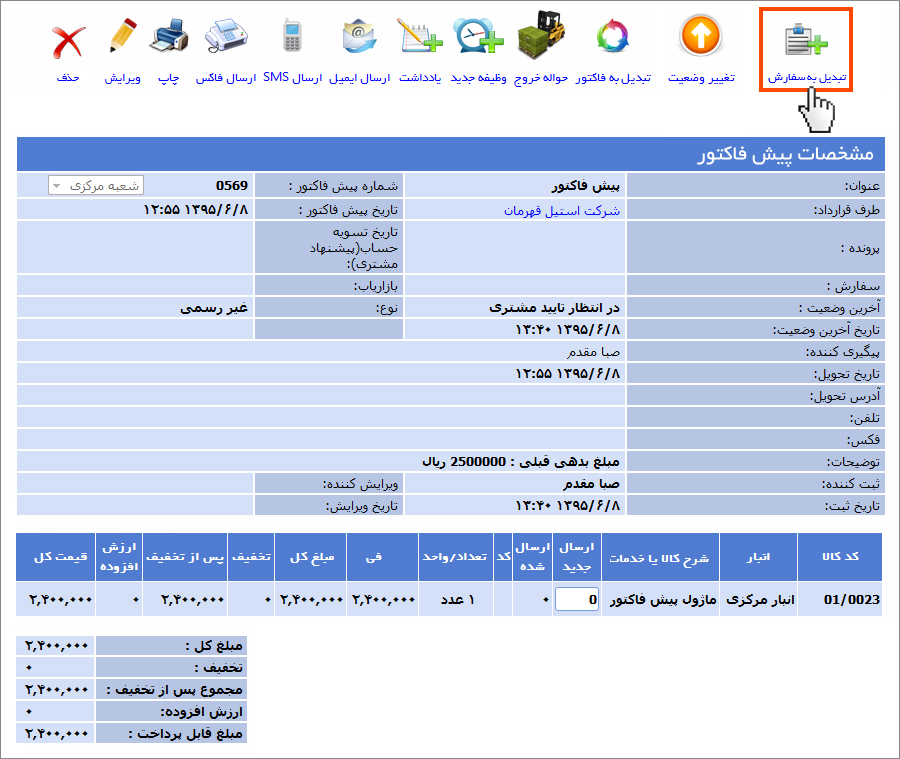Click the orange up-arrow change-status icon
This screenshot has height=759, width=900.
(x=700, y=36)
